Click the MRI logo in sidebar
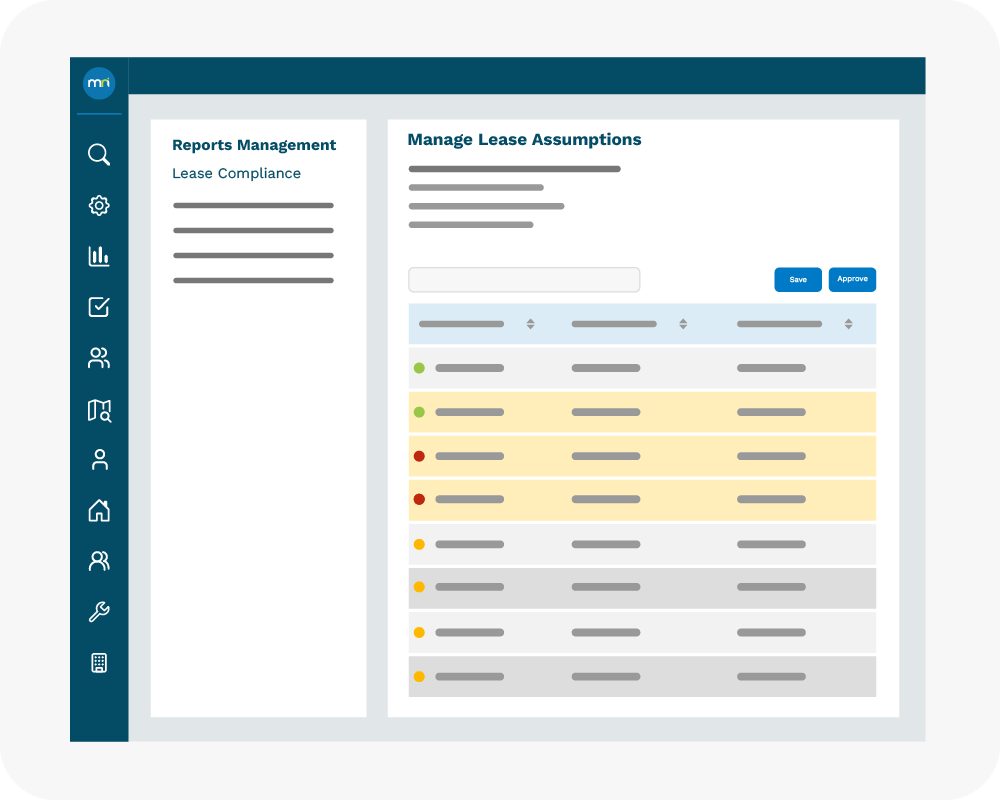The height and width of the screenshot is (800, 1000). (x=99, y=83)
